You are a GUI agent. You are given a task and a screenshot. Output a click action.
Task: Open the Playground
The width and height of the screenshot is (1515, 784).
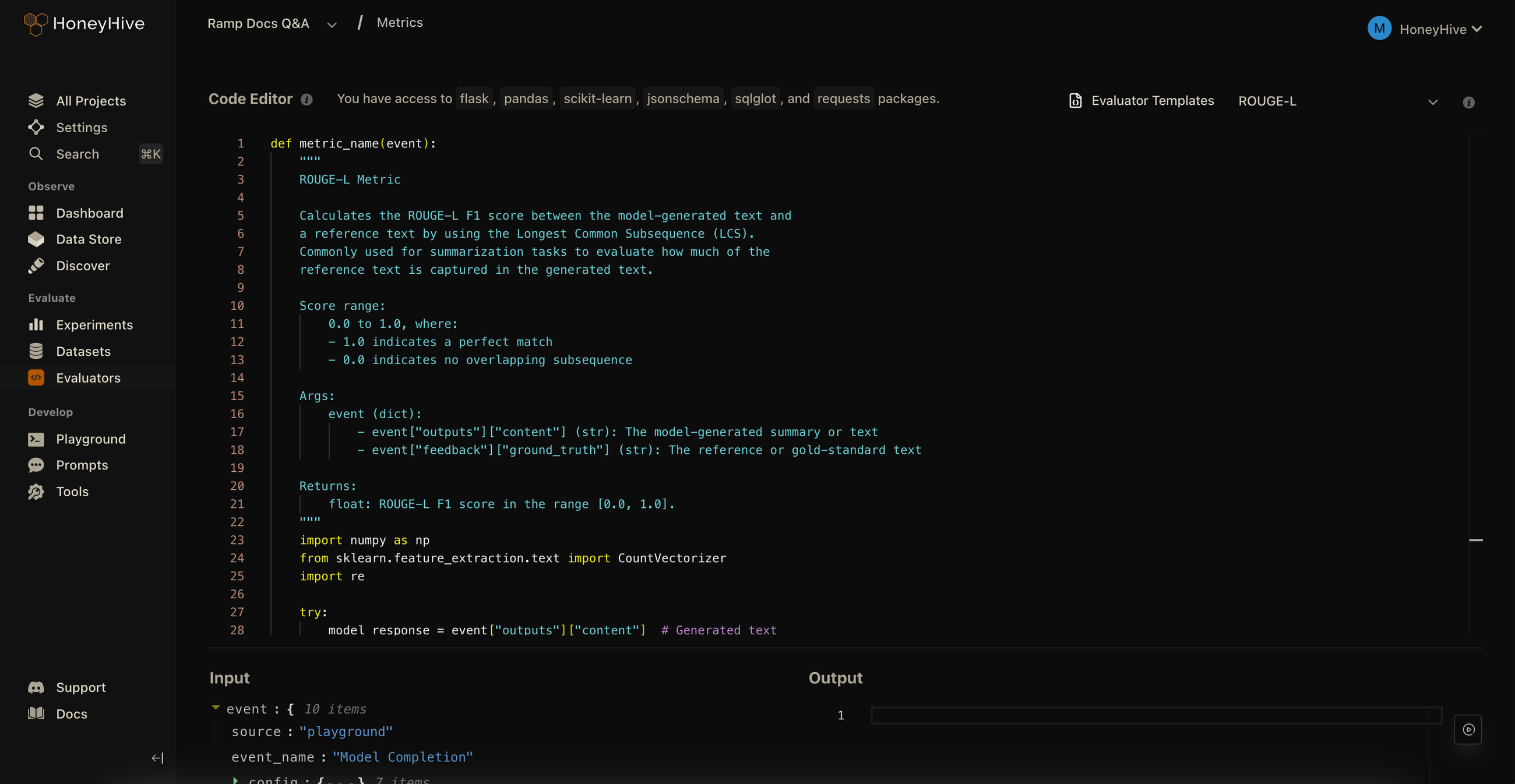coord(91,439)
